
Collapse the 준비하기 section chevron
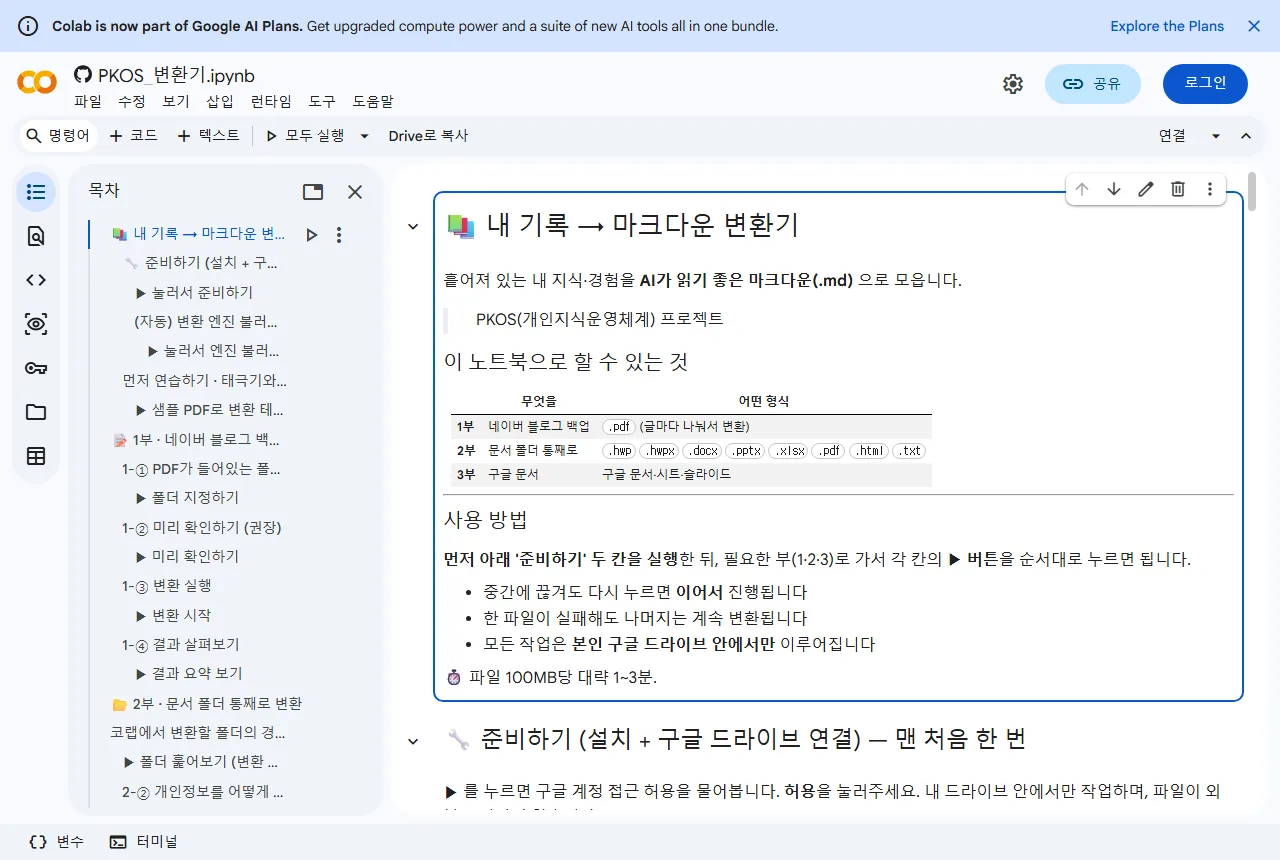[413, 741]
